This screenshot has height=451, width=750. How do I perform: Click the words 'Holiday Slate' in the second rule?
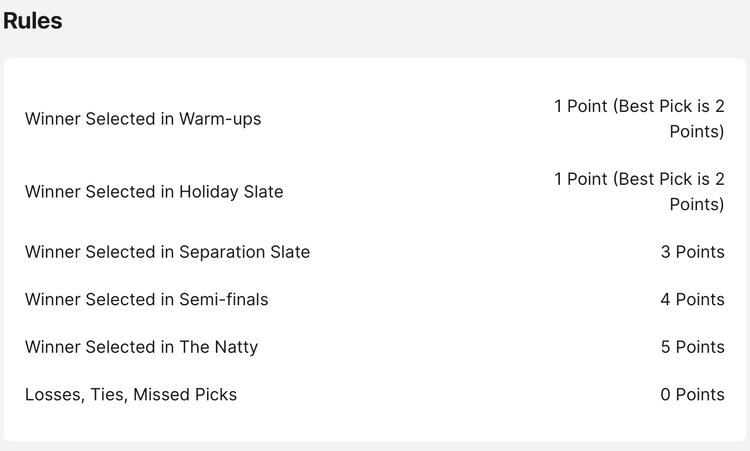(231, 192)
